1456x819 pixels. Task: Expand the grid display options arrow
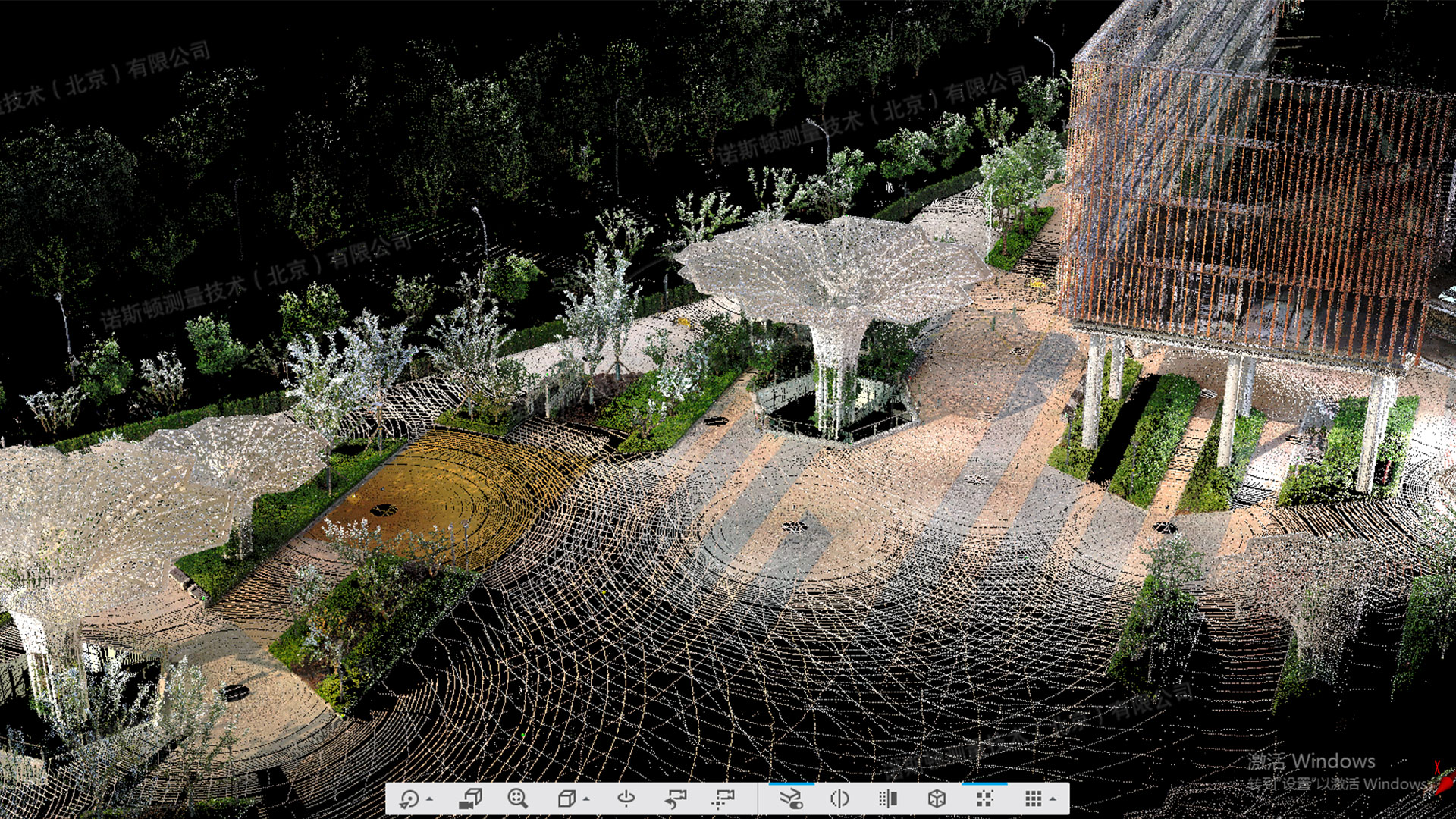(1053, 799)
